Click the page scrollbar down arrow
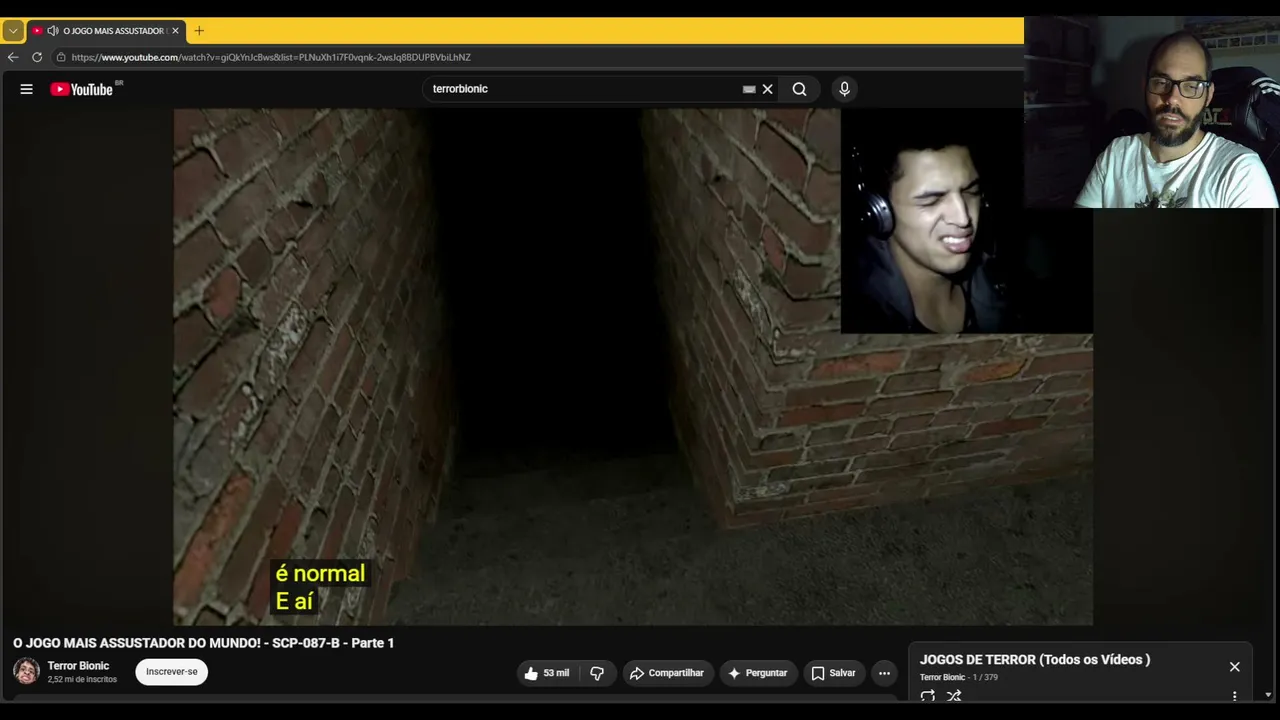This screenshot has height=720, width=1280. 1268,695
